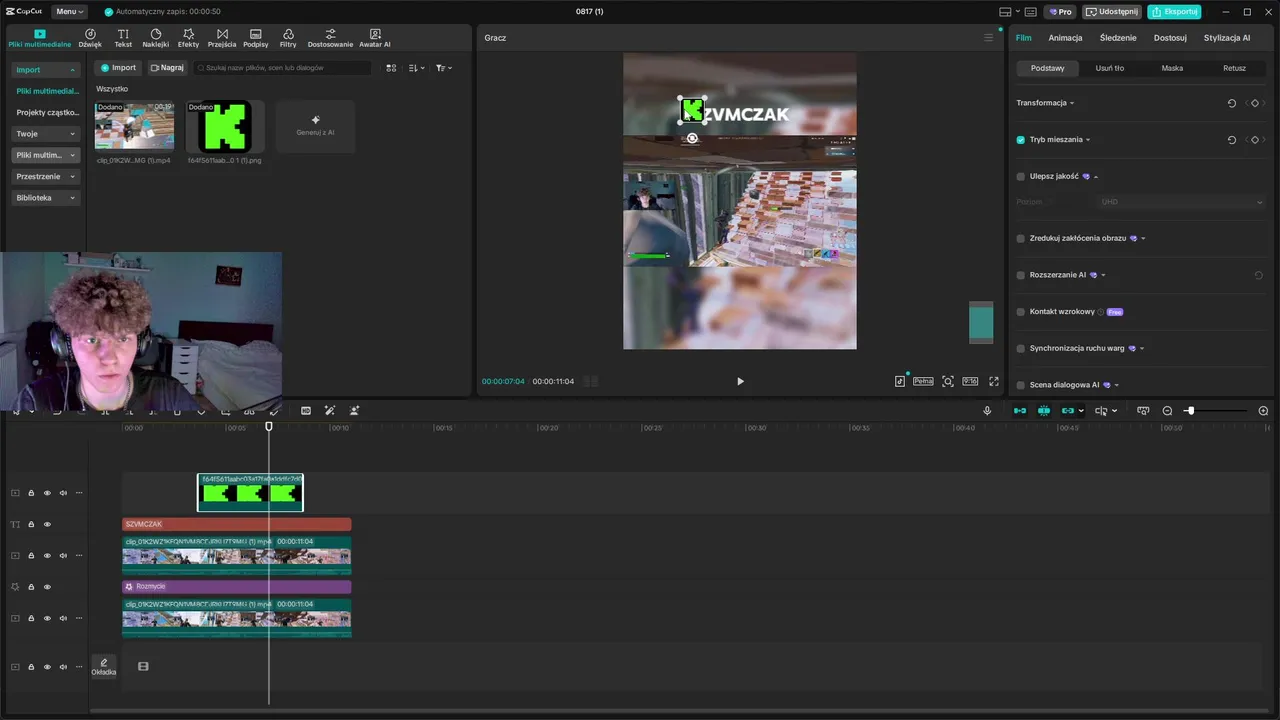Open the Przejścia transitions panel

222,38
